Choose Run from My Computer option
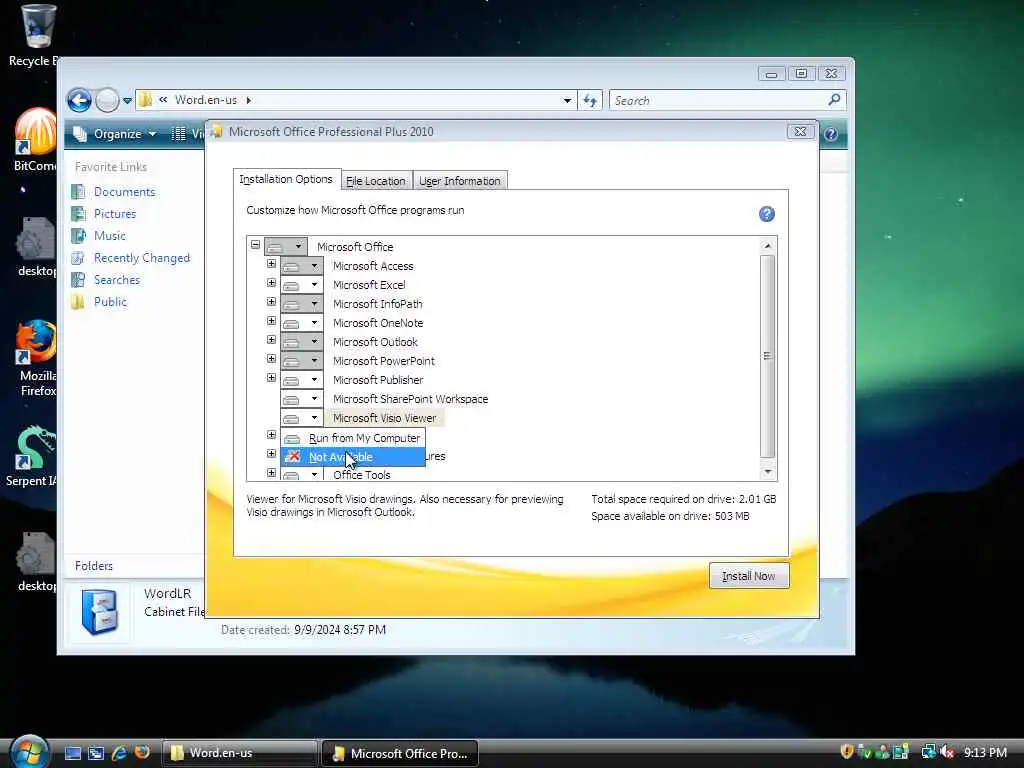Image resolution: width=1024 pixels, height=768 pixels. pyautogui.click(x=353, y=438)
